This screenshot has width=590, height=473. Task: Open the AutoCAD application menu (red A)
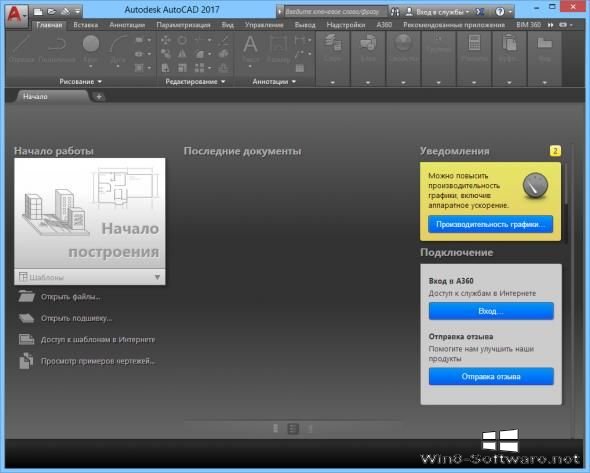pyautogui.click(x=16, y=15)
